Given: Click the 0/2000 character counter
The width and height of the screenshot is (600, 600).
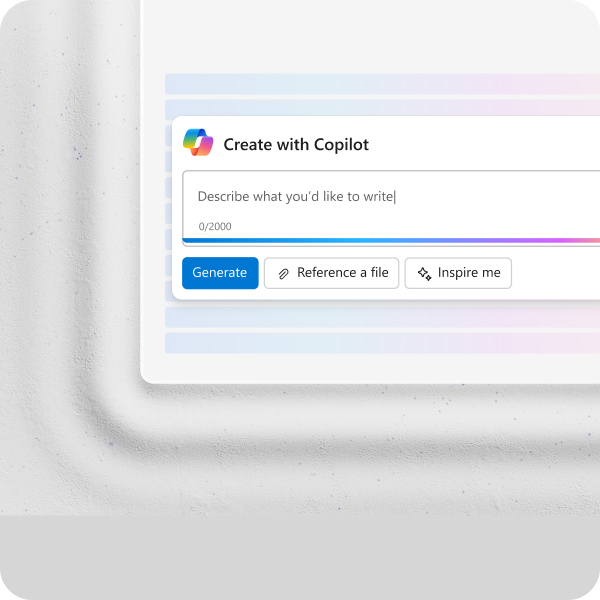Looking at the screenshot, I should (x=215, y=226).
